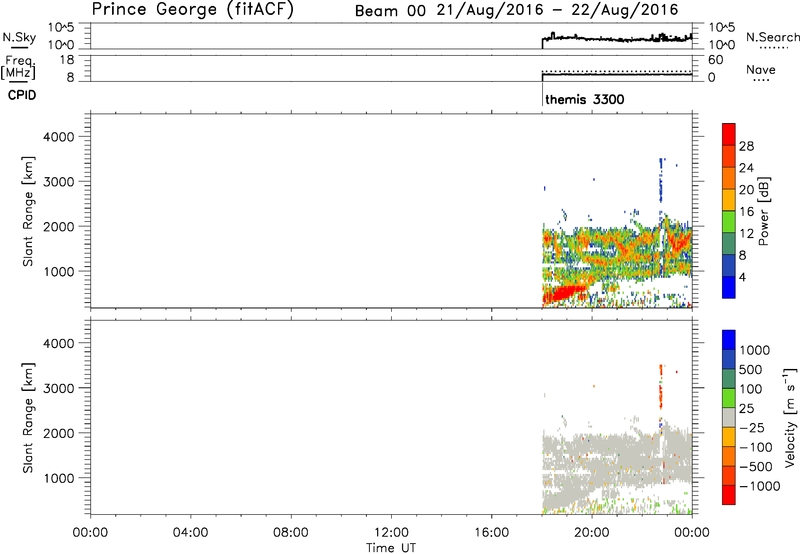Screen dimensions: 800x554
Task: Click the red bottom segment of velocity colorbar
Action: 729,495
